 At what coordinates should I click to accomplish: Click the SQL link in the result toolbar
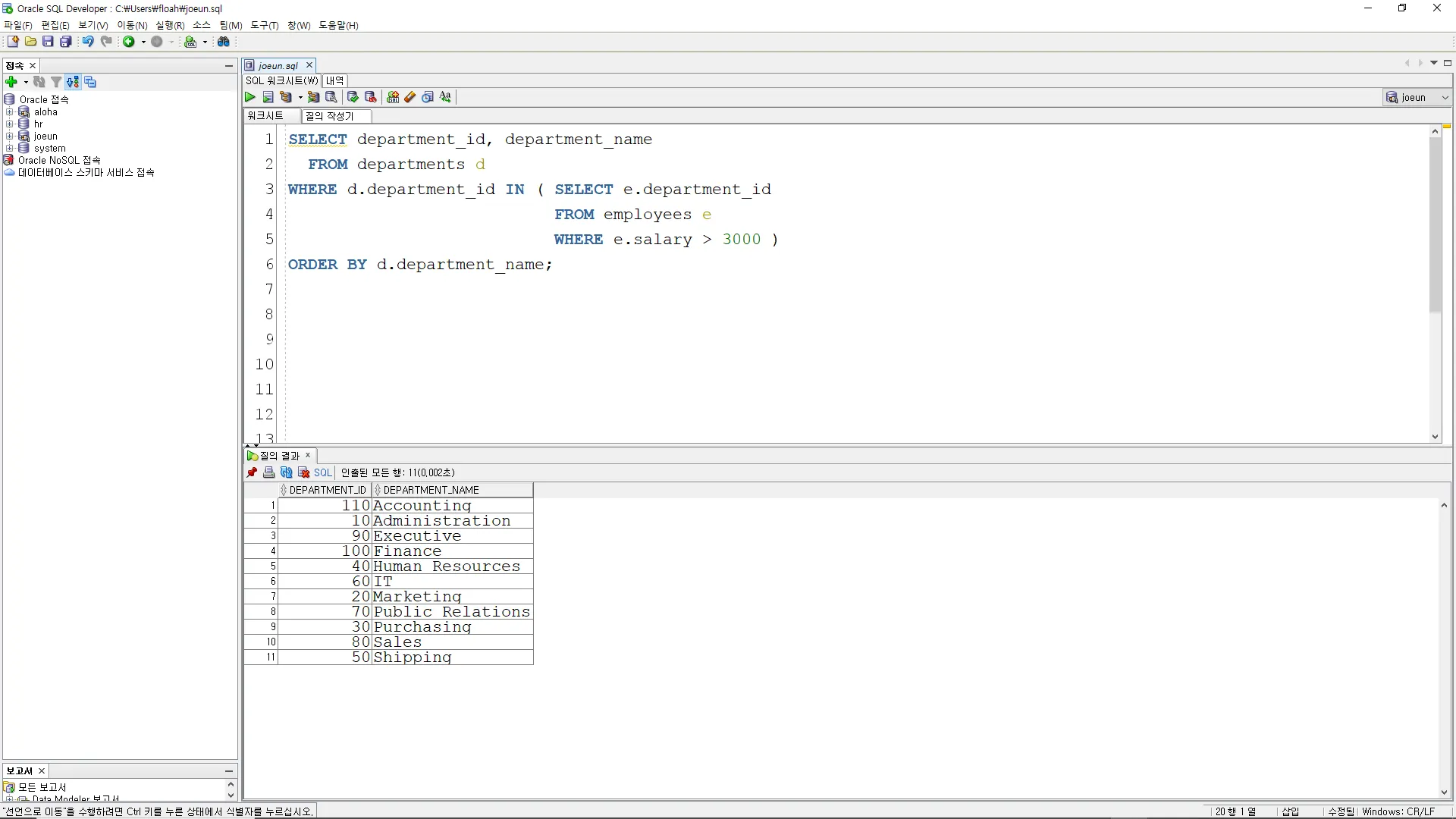pos(323,472)
